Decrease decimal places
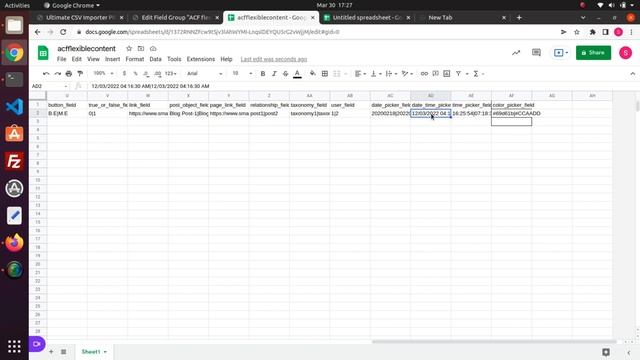 [x=146, y=73]
